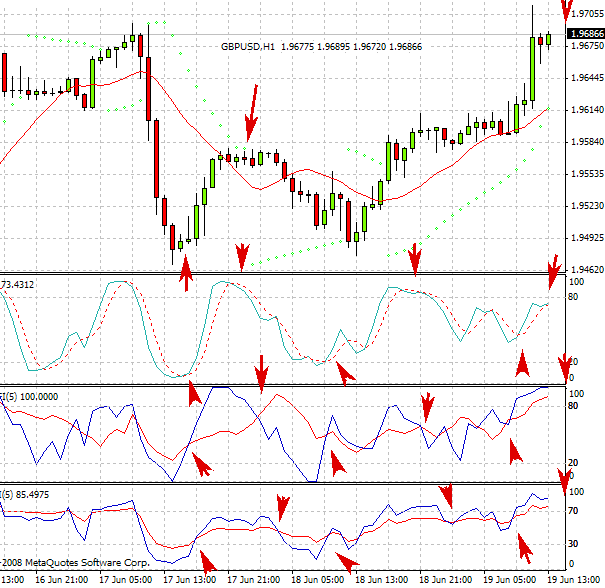
Task: Click the 17 Jun 13:00 time axis label
Action: click(x=190, y=580)
